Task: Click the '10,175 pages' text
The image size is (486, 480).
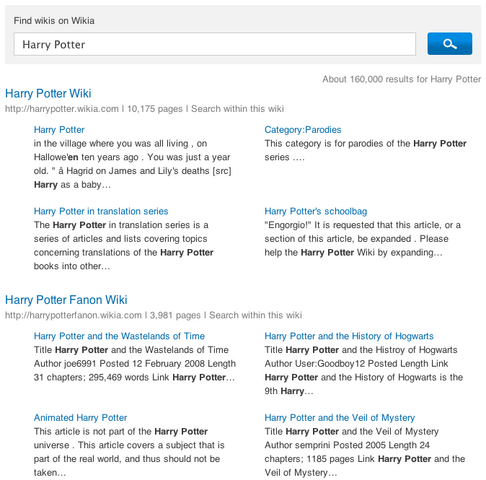Action: tap(155, 109)
